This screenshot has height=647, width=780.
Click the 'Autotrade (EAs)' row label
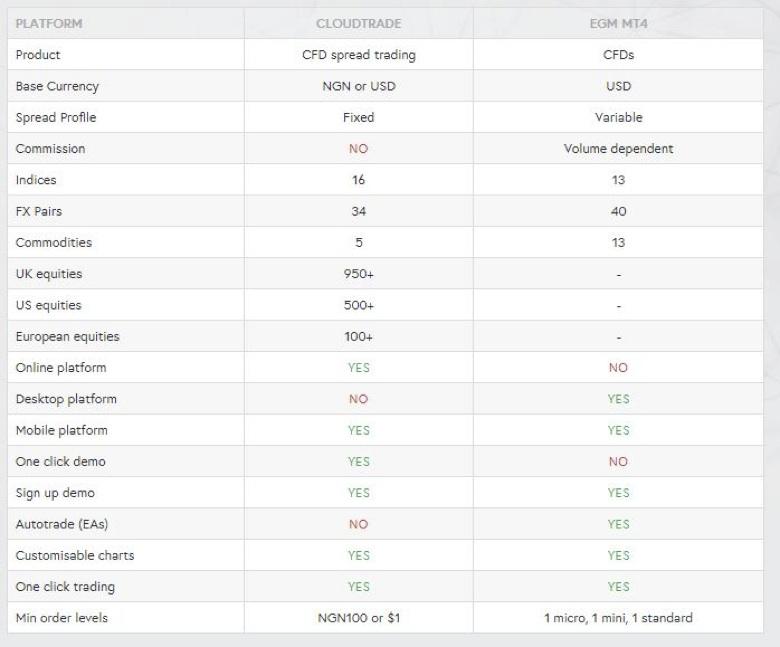point(59,524)
